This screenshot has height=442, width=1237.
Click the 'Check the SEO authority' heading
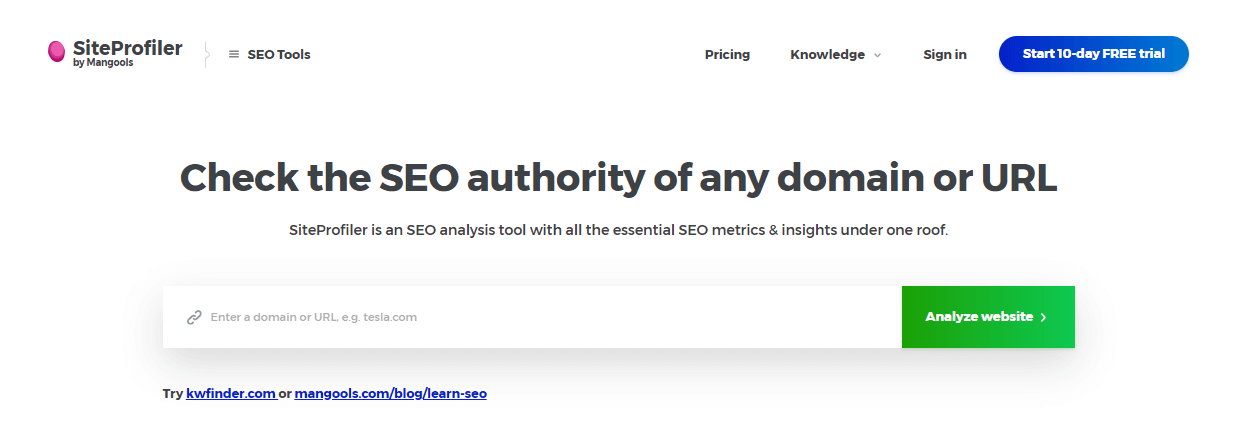pos(619,178)
